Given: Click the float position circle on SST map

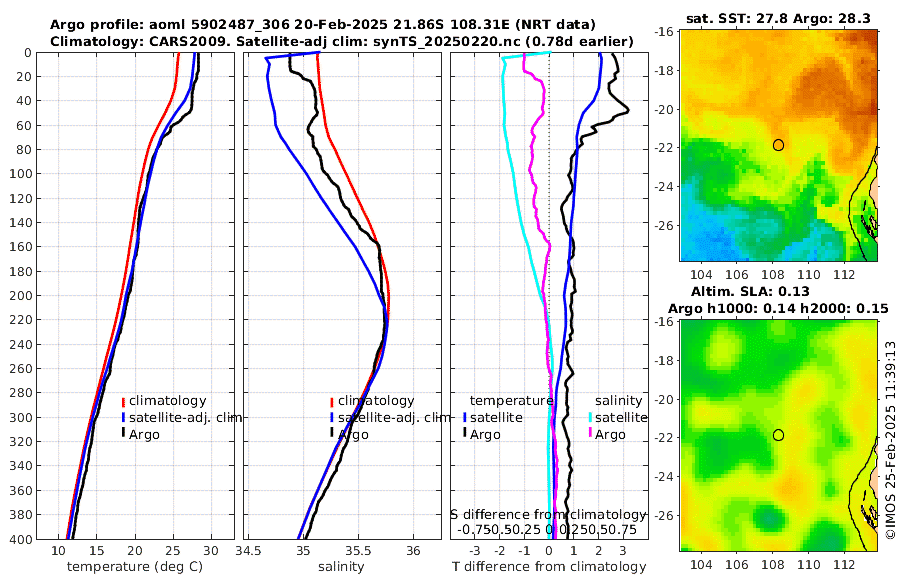Looking at the screenshot, I should (778, 145).
